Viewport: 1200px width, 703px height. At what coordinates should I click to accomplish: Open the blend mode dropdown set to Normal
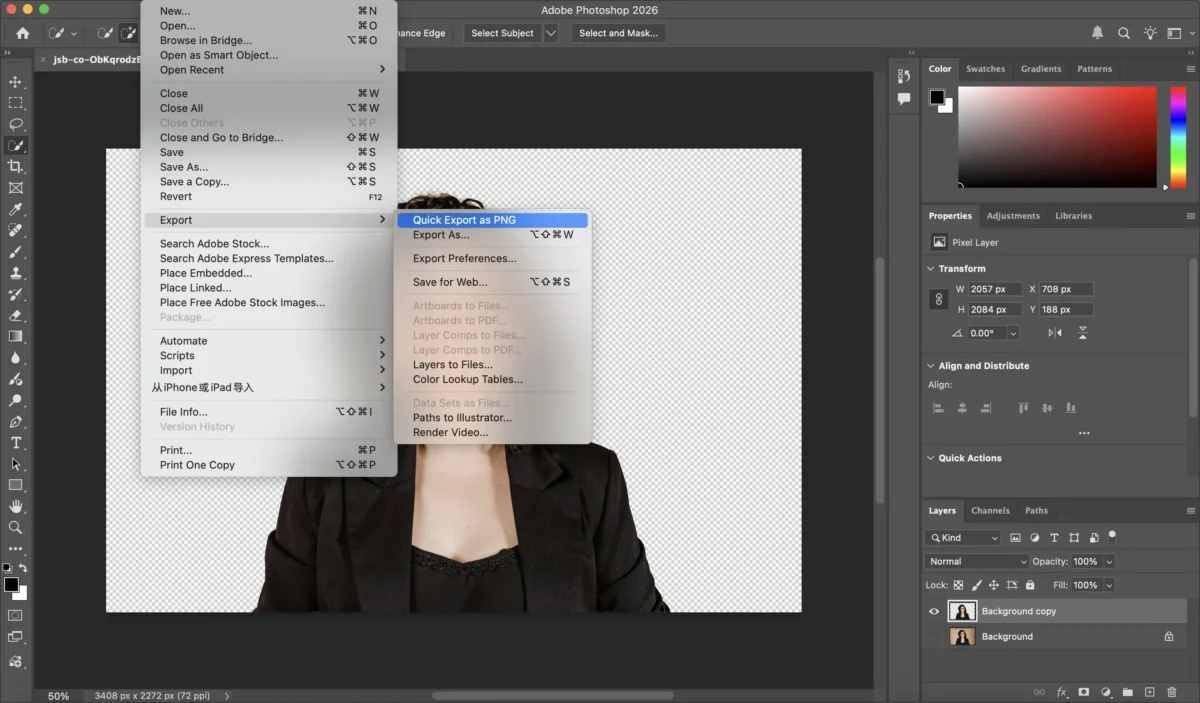975,561
